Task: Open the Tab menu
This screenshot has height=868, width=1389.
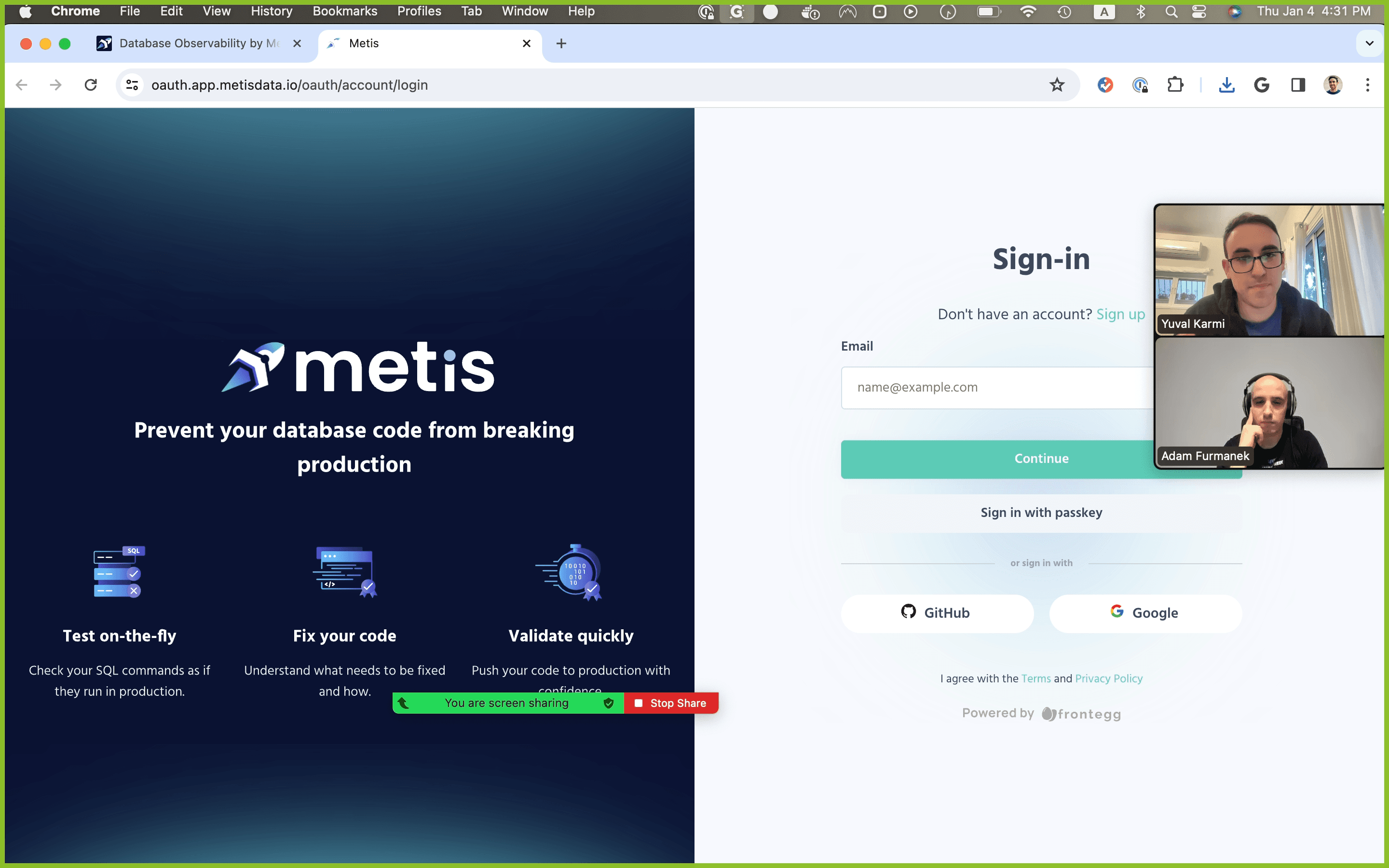Action: click(x=471, y=12)
